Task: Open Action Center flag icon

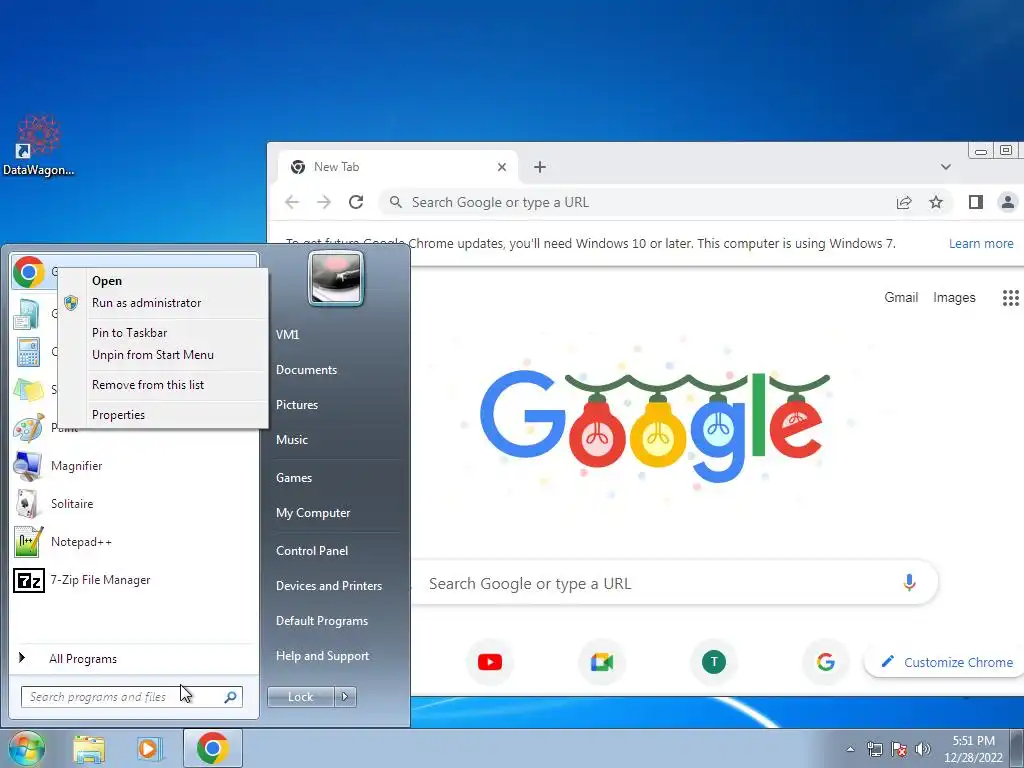Action: tap(899, 749)
